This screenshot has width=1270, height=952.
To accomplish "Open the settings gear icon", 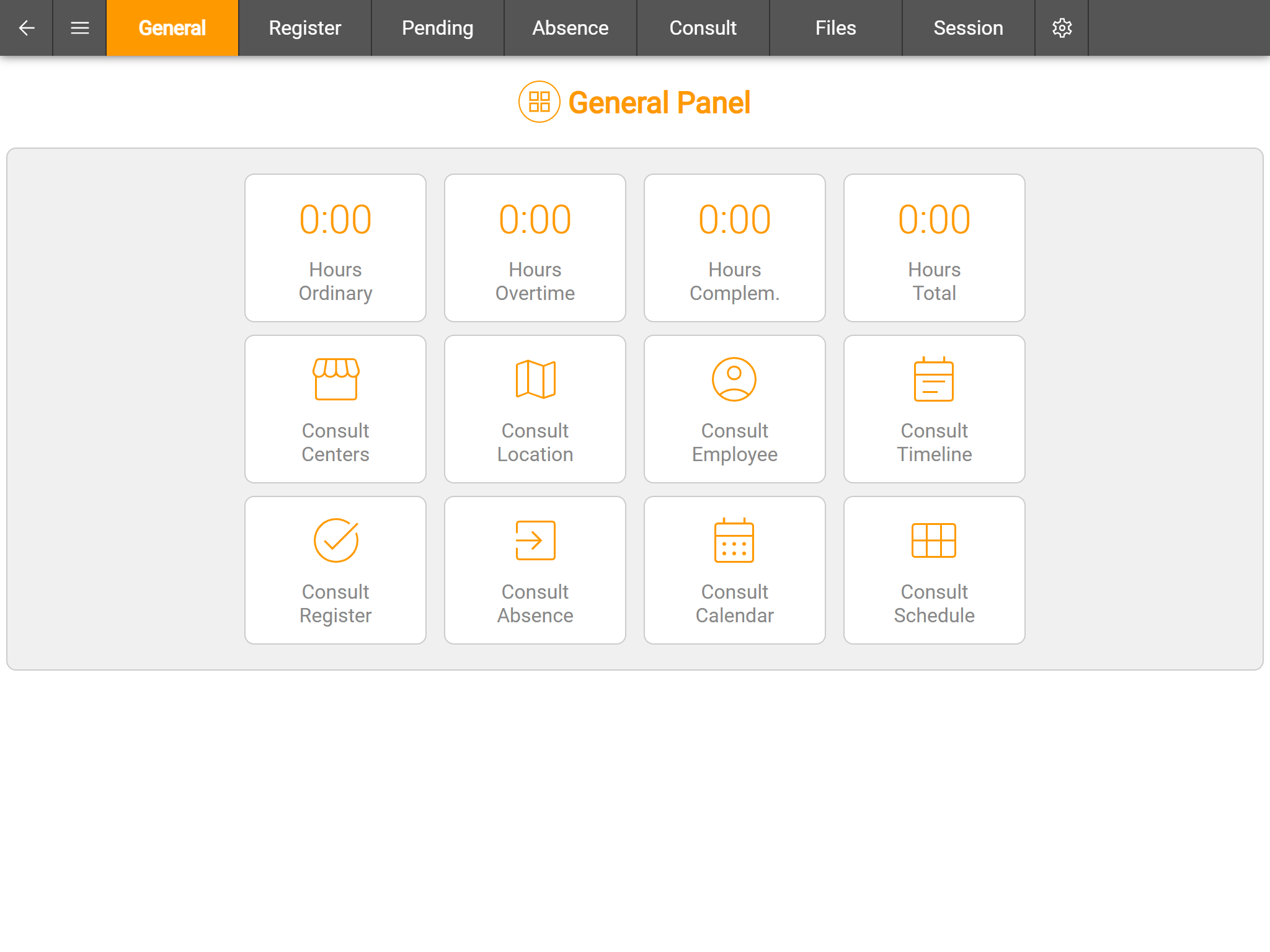I will (x=1062, y=28).
